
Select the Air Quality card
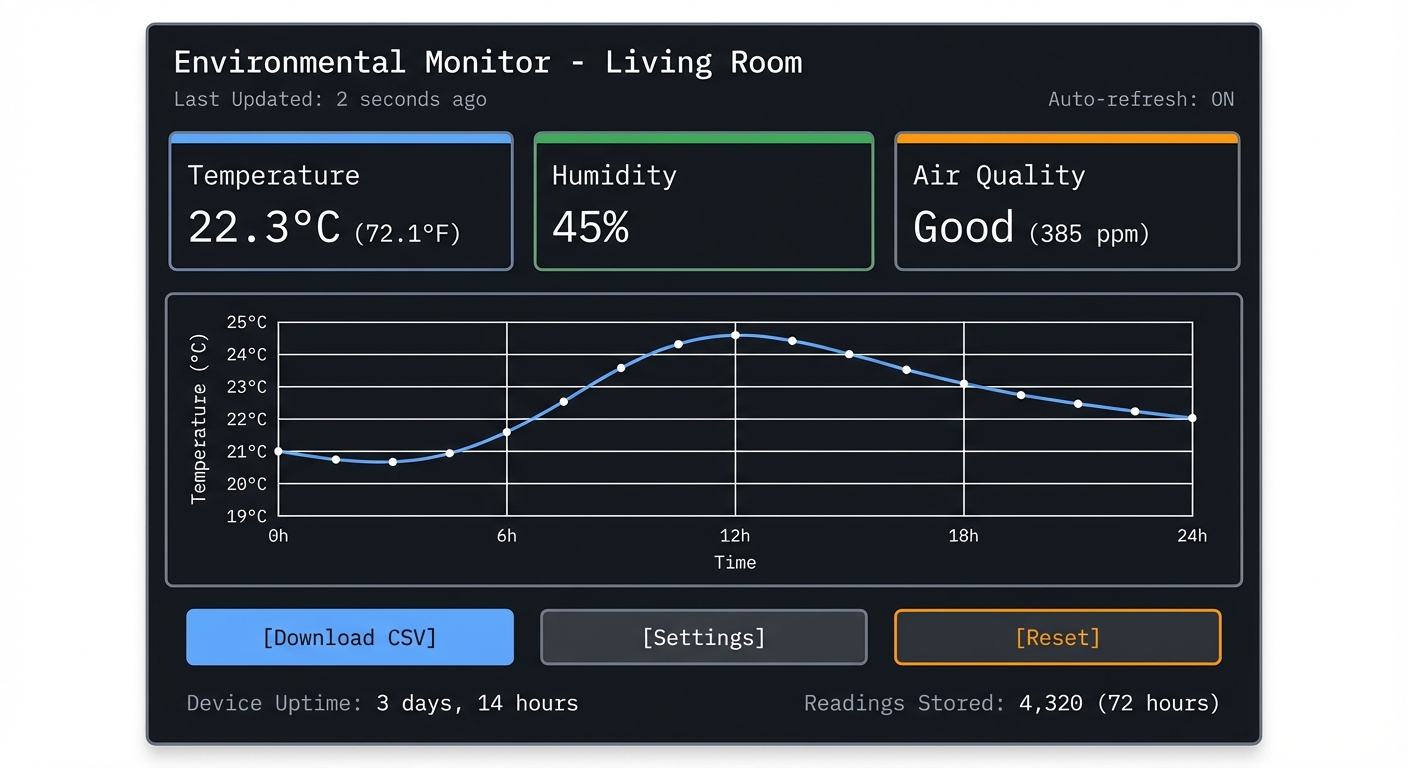[x=1067, y=200]
